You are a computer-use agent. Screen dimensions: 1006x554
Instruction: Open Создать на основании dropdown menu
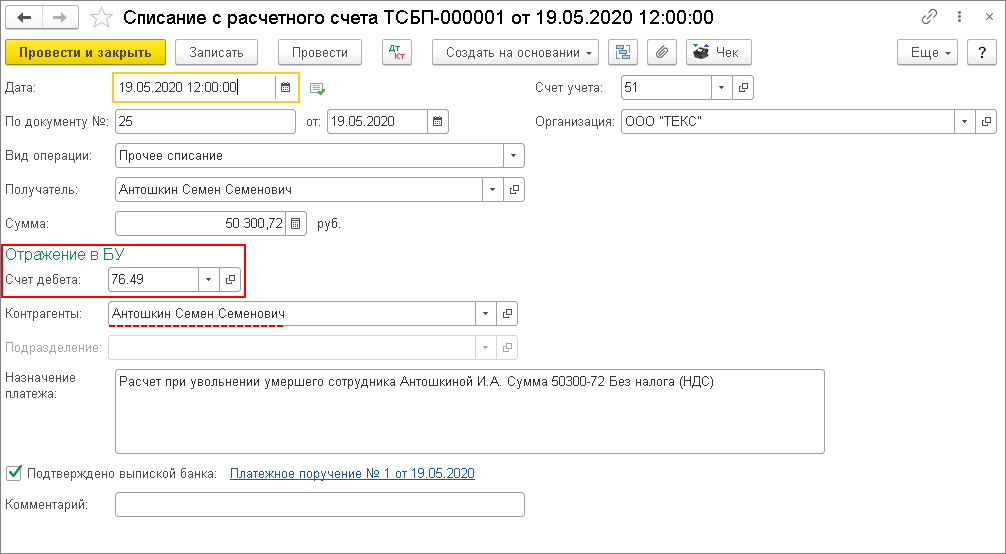(516, 53)
